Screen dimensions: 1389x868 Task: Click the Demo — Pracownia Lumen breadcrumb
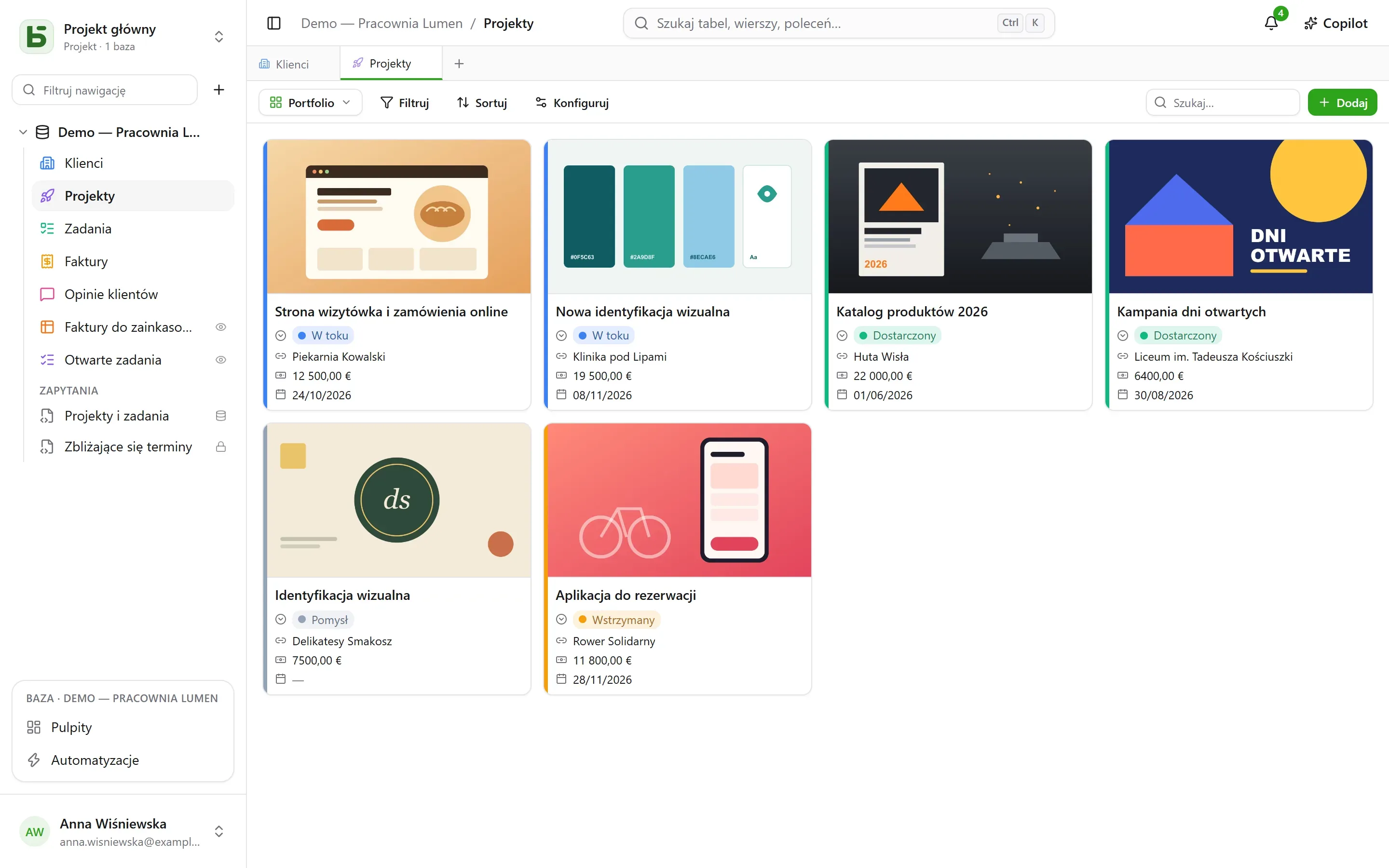click(x=381, y=23)
